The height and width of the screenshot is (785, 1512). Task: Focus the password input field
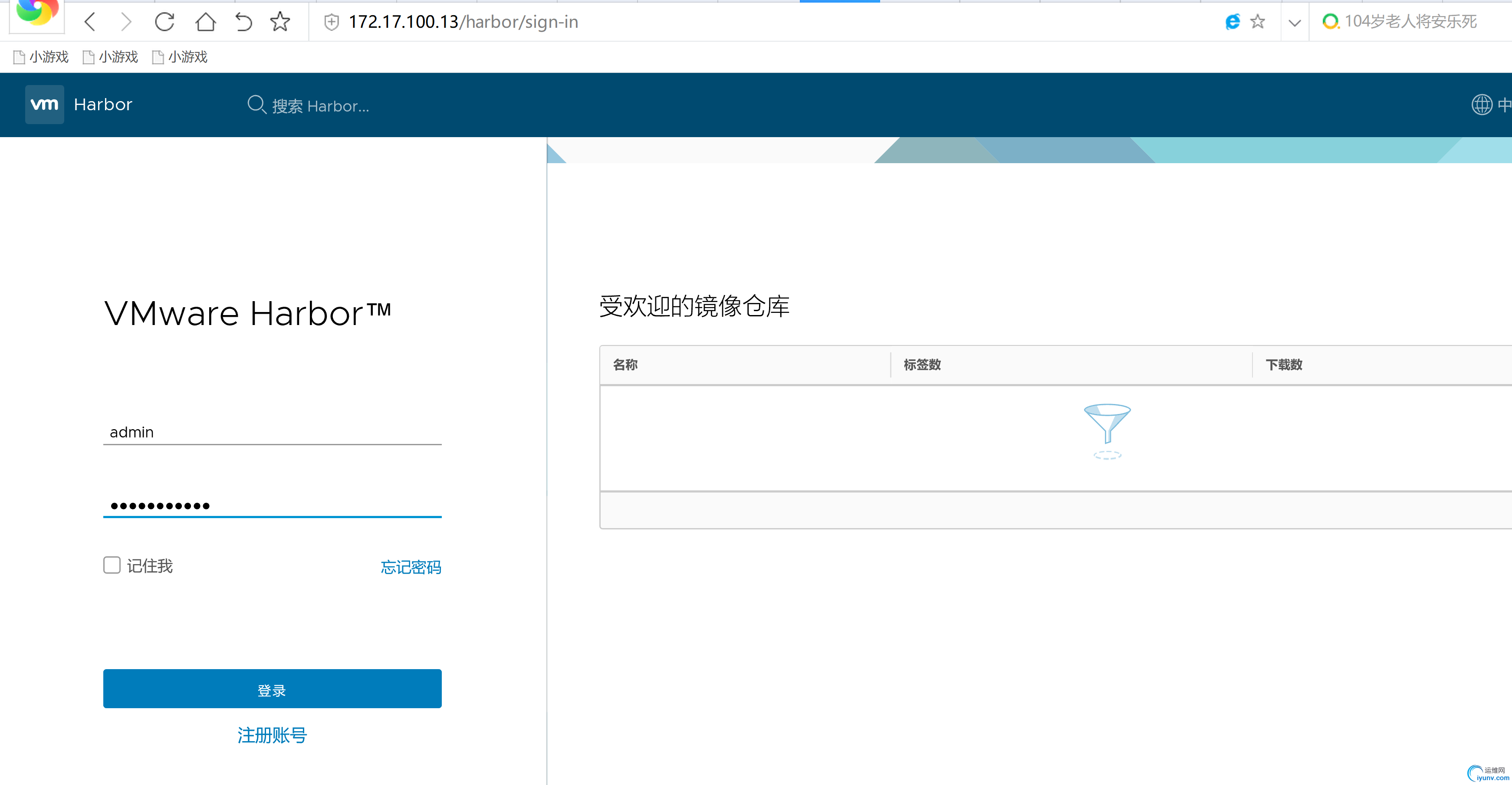pyautogui.click(x=272, y=505)
